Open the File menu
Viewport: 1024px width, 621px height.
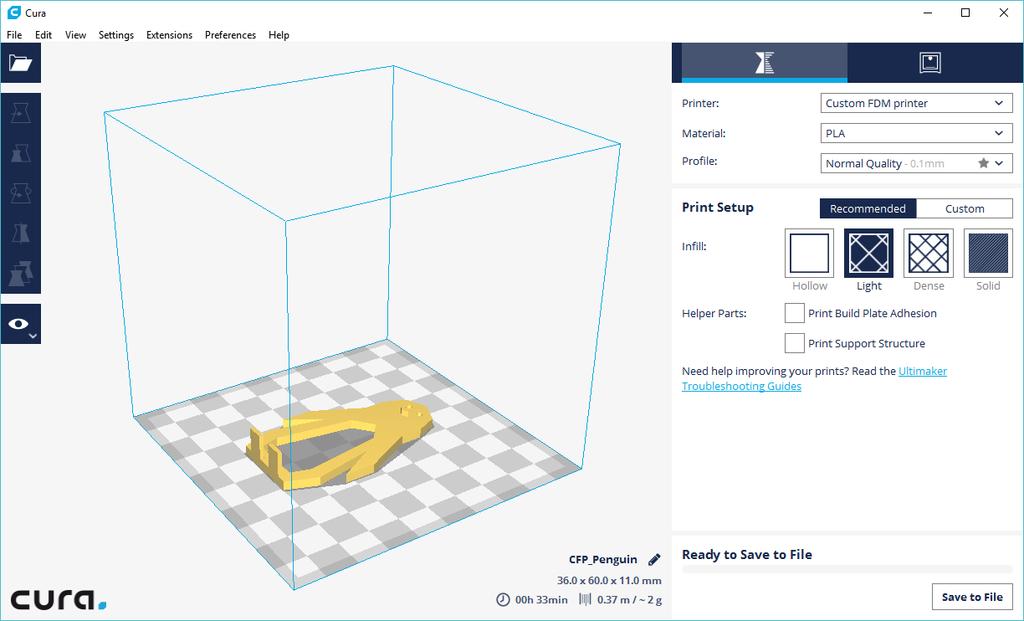14,35
